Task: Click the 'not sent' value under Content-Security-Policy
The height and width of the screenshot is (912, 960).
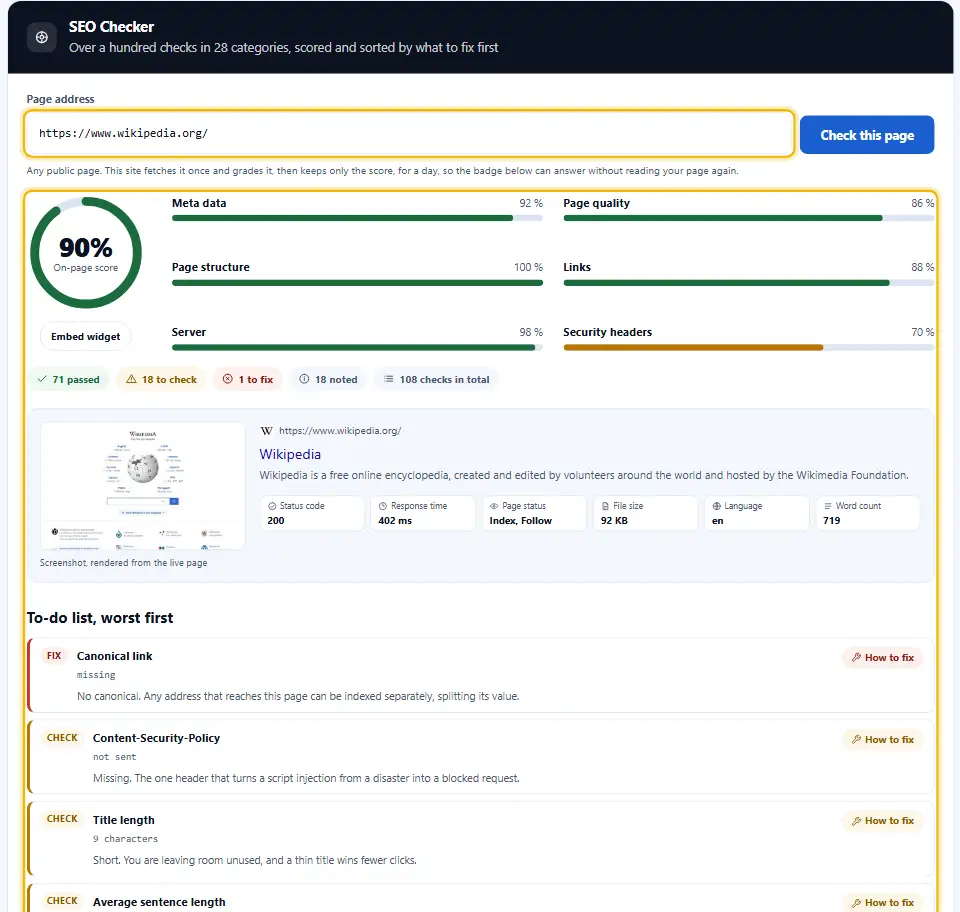Action: click(x=114, y=757)
